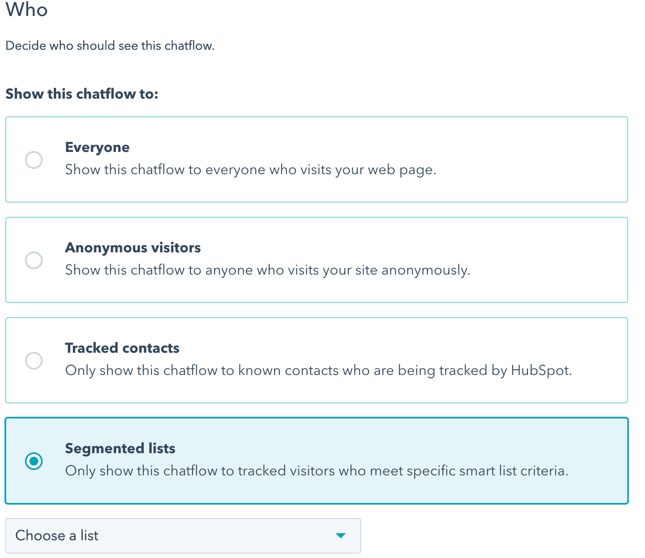
Task: Click the smart list criteria description
Action: click(316, 470)
